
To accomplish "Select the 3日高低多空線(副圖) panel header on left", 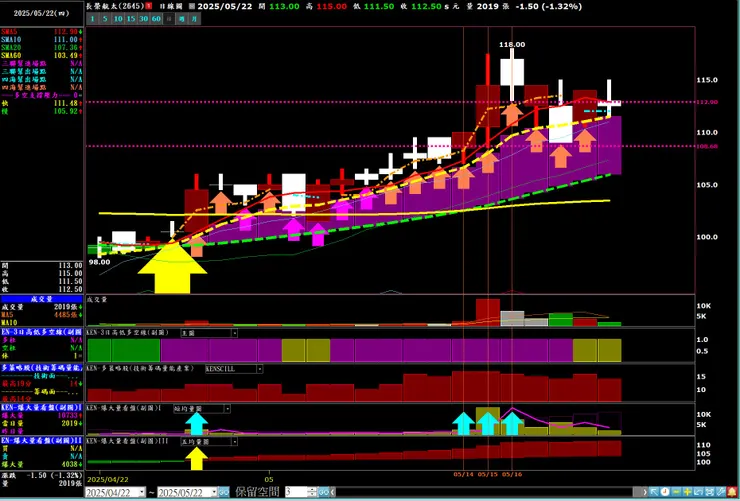I will pyautogui.click(x=42, y=332).
